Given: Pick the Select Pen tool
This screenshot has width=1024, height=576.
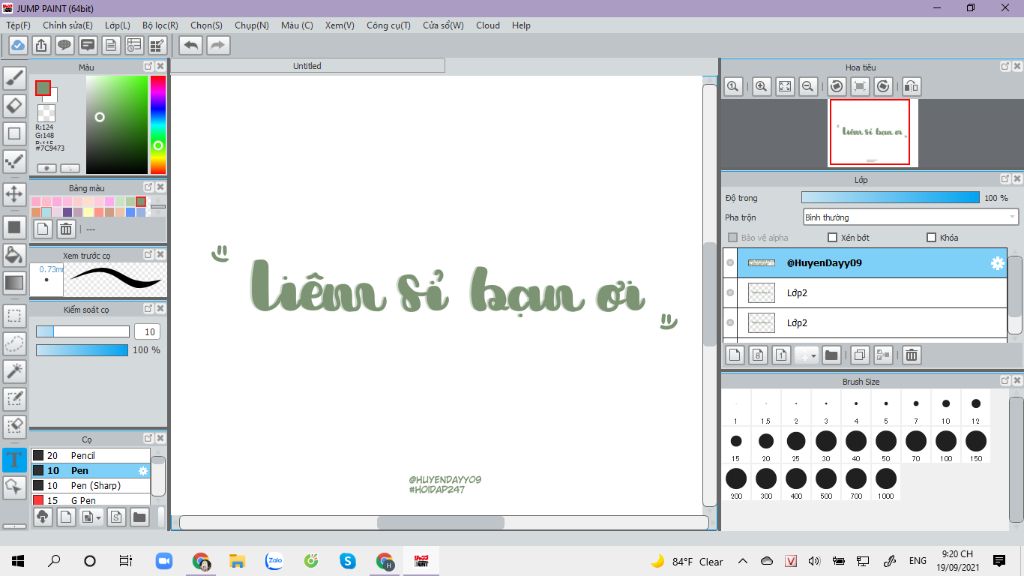Looking at the screenshot, I should 14,398.
